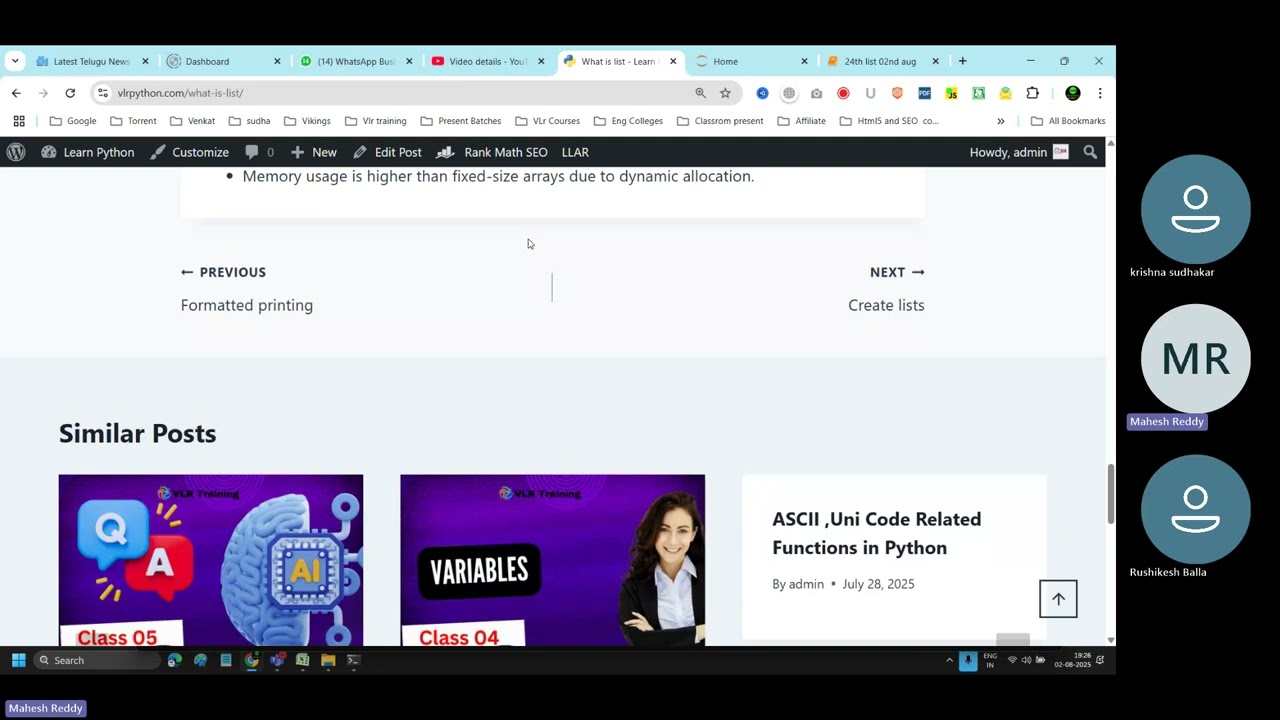Open the admin bar search magnifier

point(1090,152)
